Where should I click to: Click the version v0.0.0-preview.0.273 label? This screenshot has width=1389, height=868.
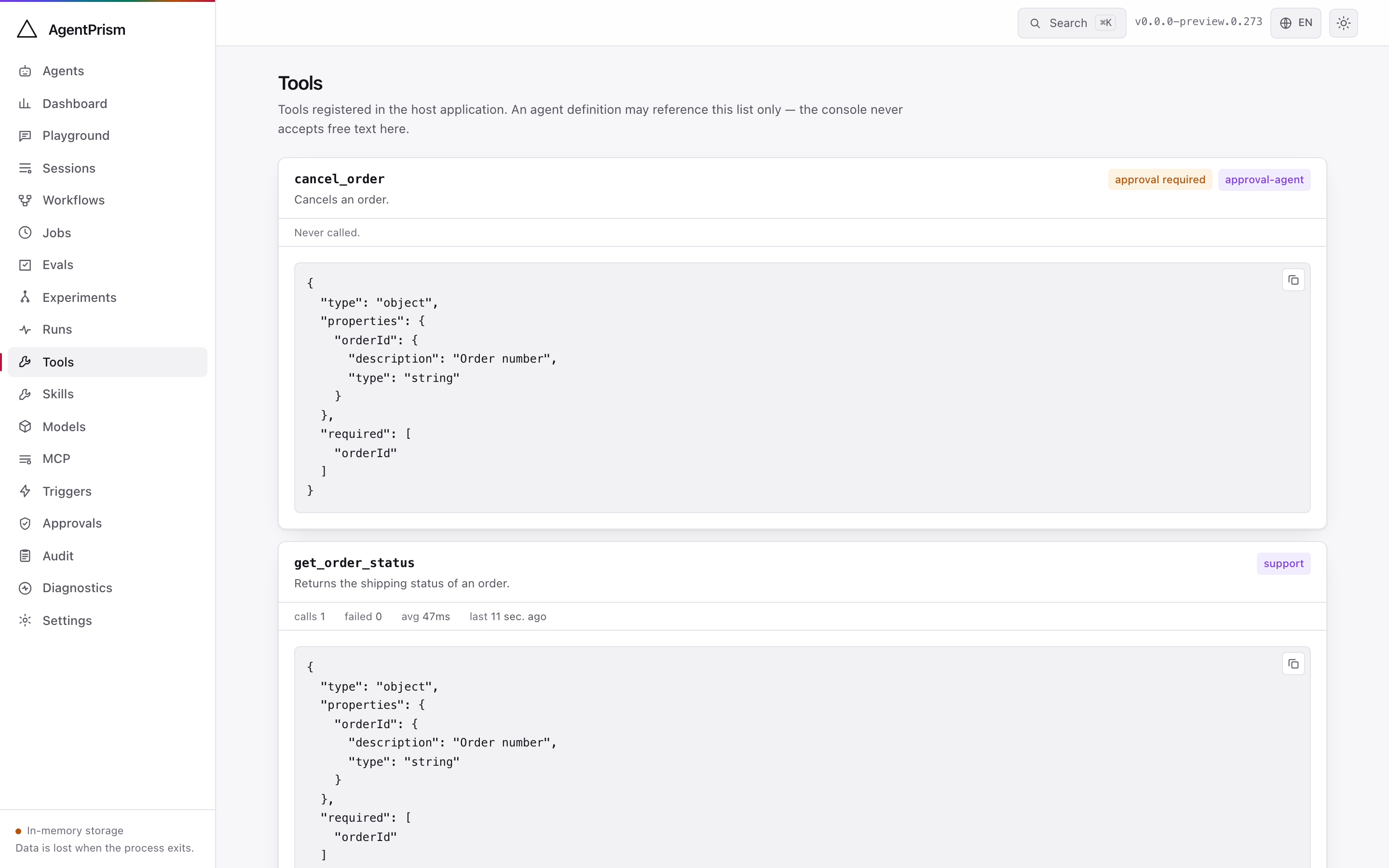click(x=1198, y=22)
